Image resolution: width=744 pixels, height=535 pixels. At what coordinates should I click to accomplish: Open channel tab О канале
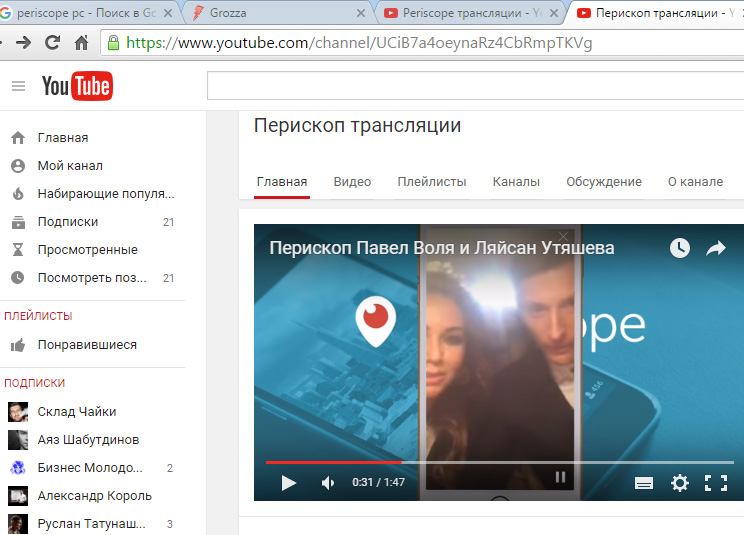(695, 182)
